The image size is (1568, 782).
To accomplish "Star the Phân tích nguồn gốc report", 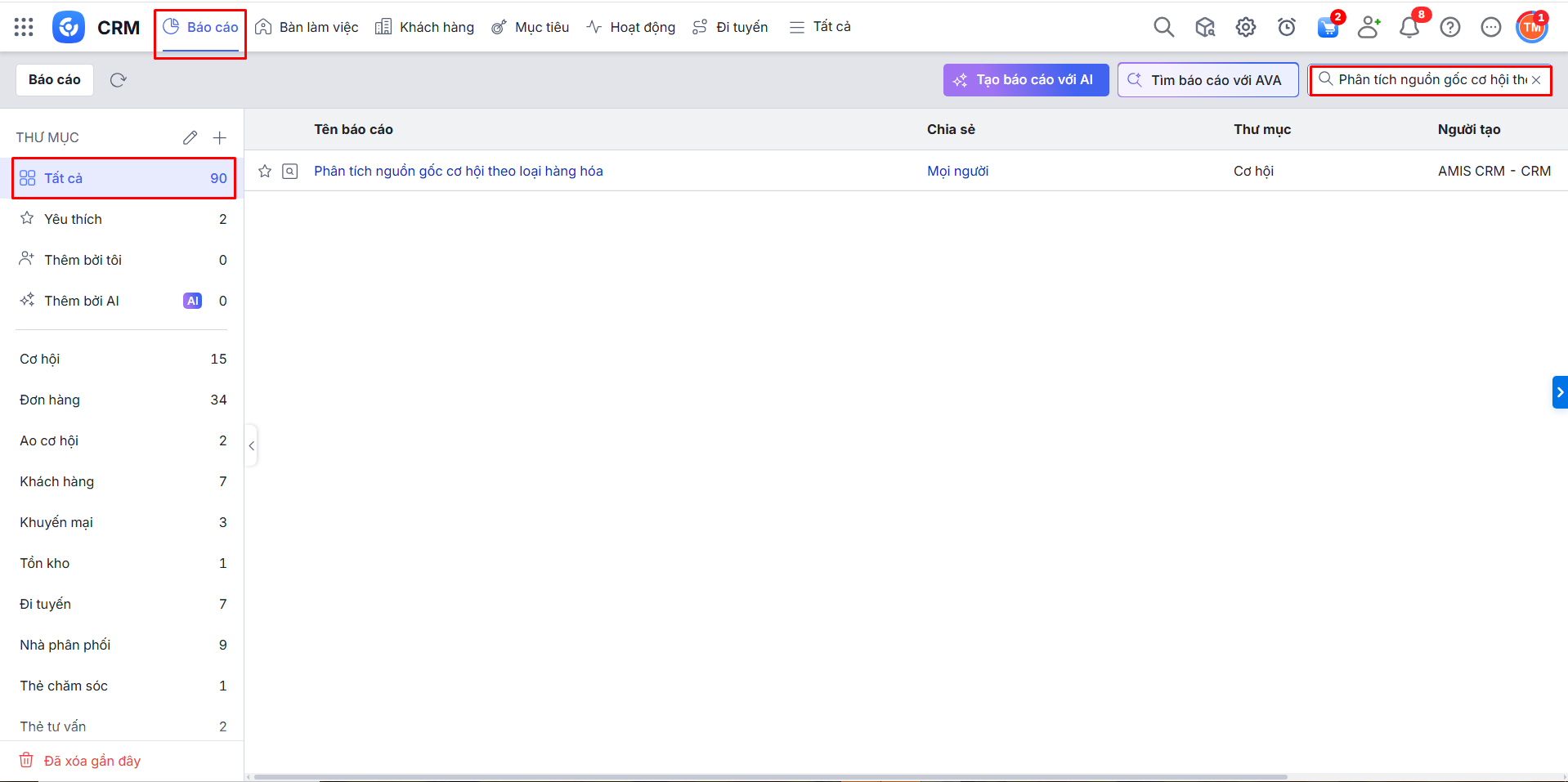I will pos(265,171).
